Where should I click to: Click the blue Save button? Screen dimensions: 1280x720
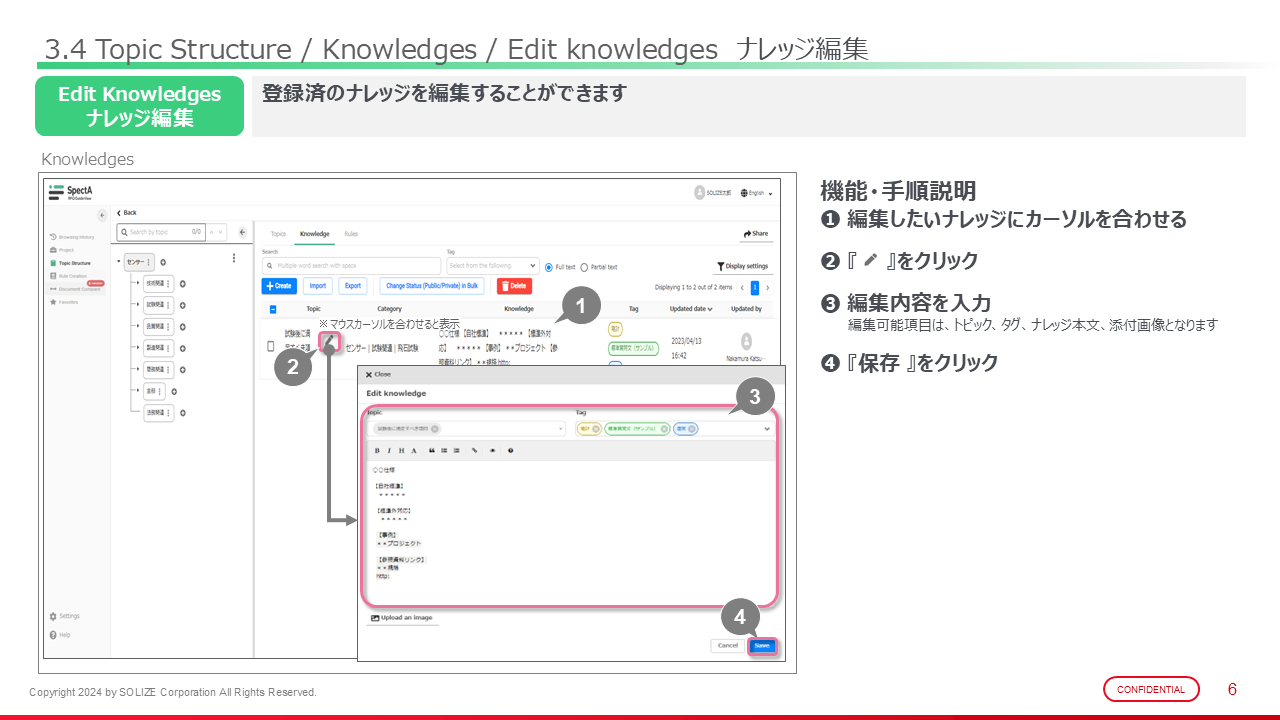click(762, 646)
